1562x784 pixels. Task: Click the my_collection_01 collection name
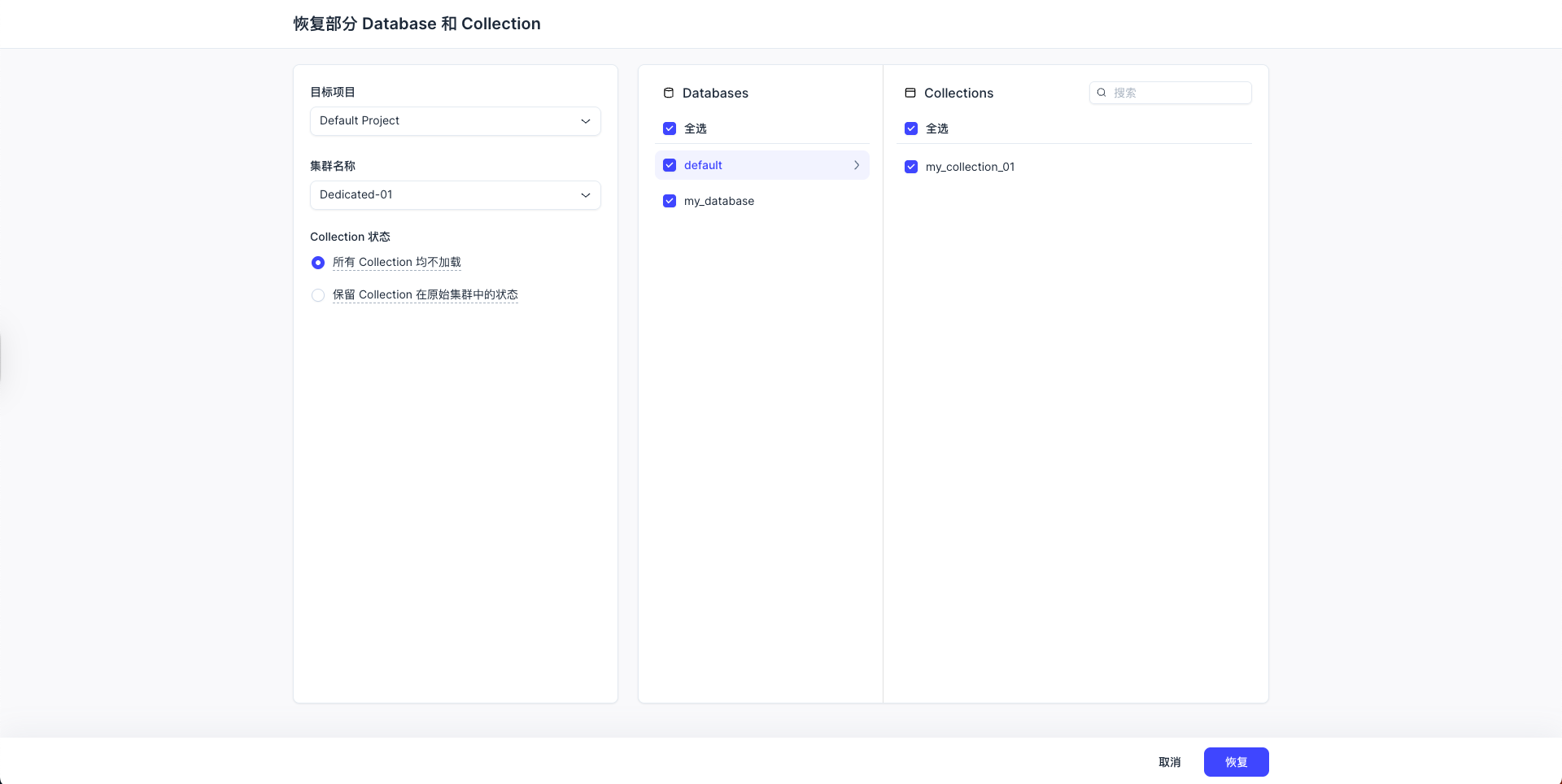970,167
